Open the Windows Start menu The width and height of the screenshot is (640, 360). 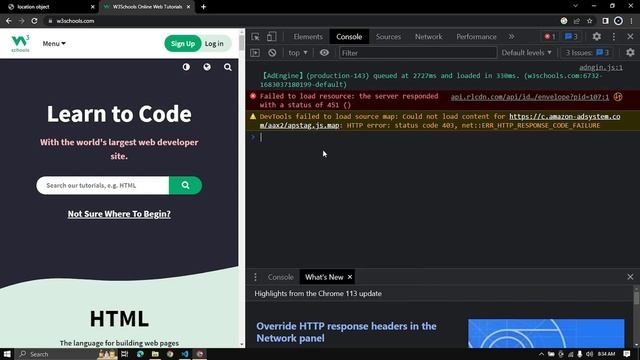tap(7, 354)
